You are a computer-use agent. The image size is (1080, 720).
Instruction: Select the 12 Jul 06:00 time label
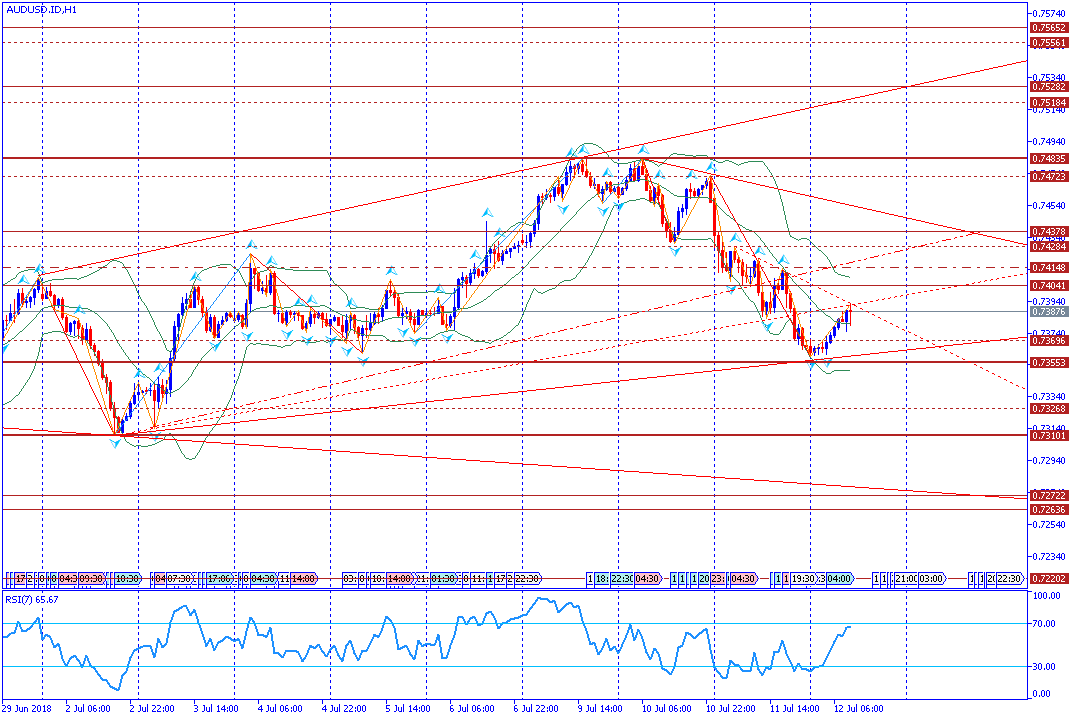[x=858, y=709]
